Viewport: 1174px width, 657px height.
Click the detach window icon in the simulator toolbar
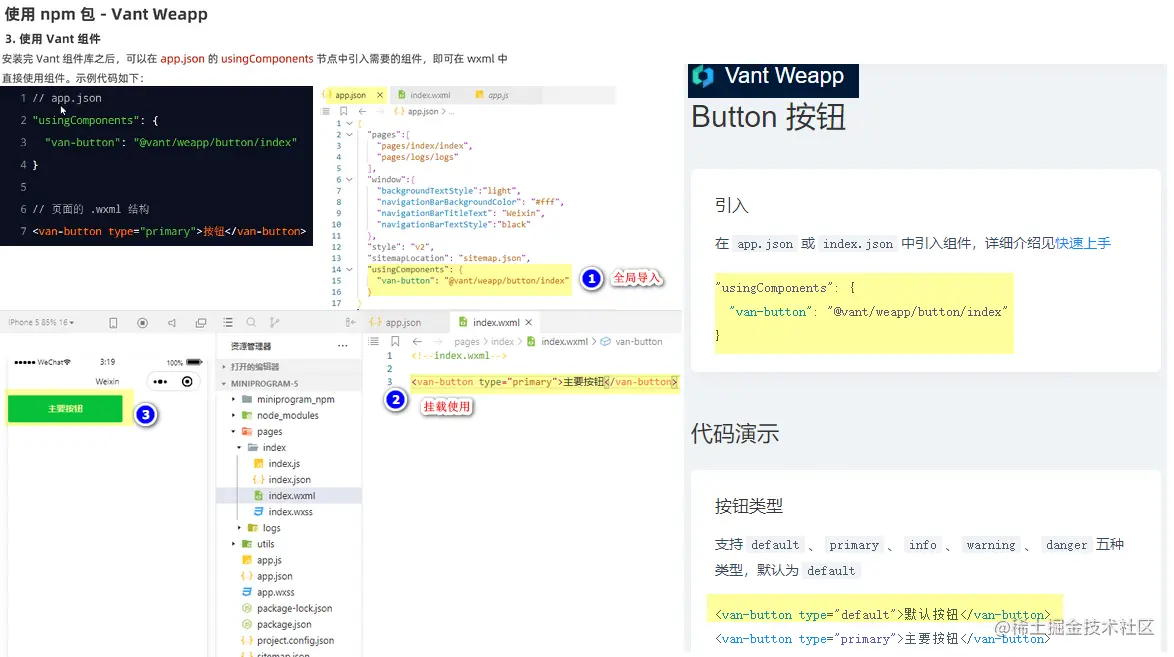click(x=201, y=323)
